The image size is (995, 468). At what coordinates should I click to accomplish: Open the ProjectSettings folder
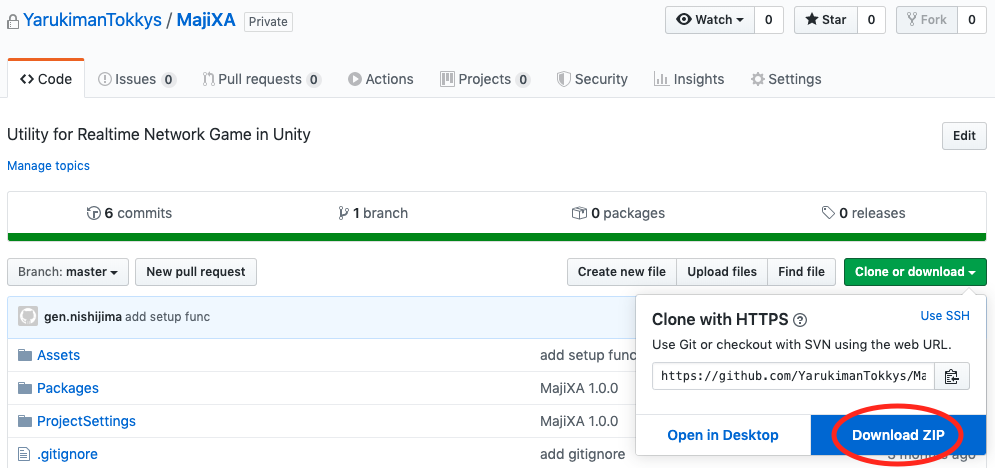[x=86, y=421]
